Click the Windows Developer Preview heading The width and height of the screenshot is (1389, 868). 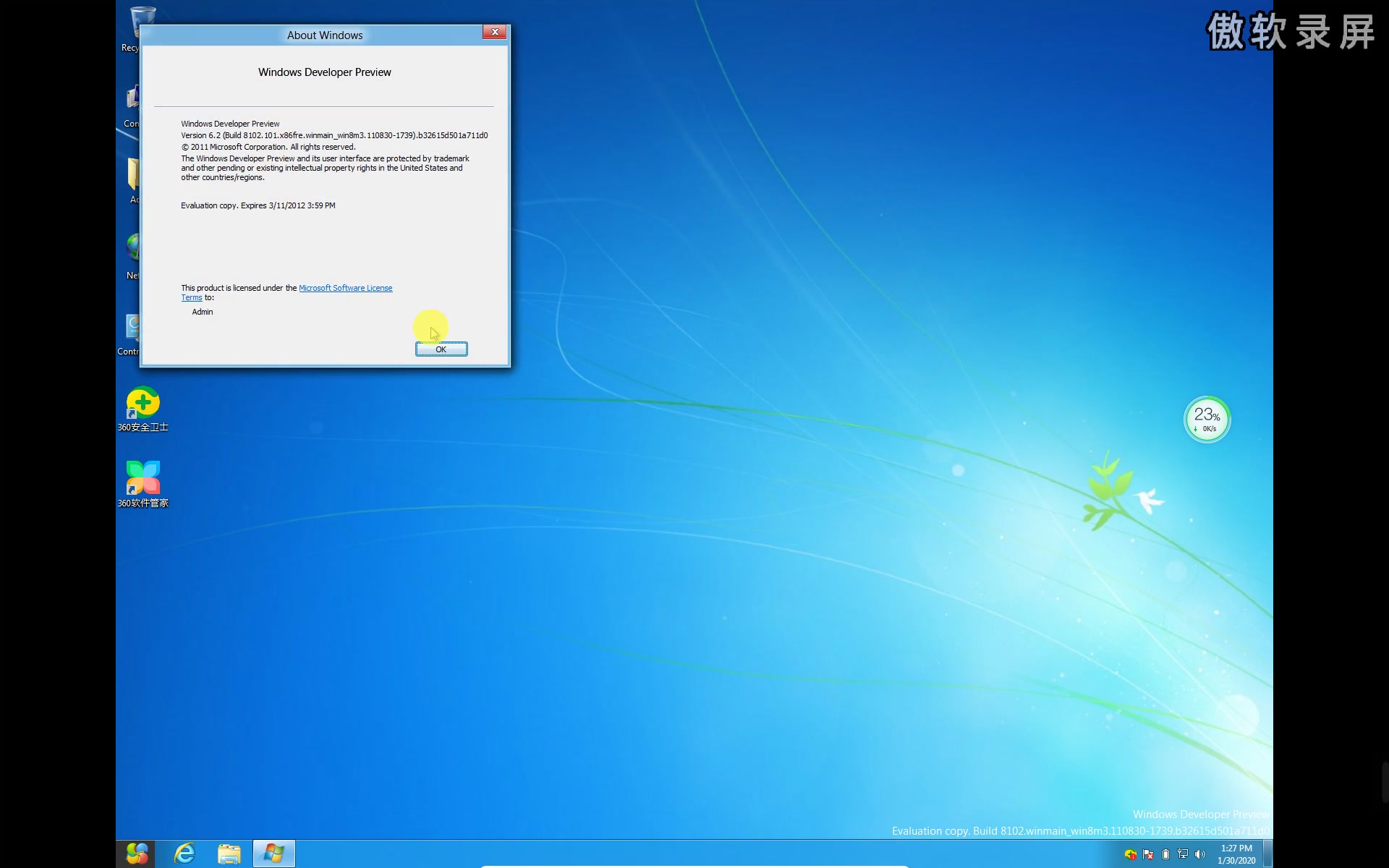click(325, 72)
